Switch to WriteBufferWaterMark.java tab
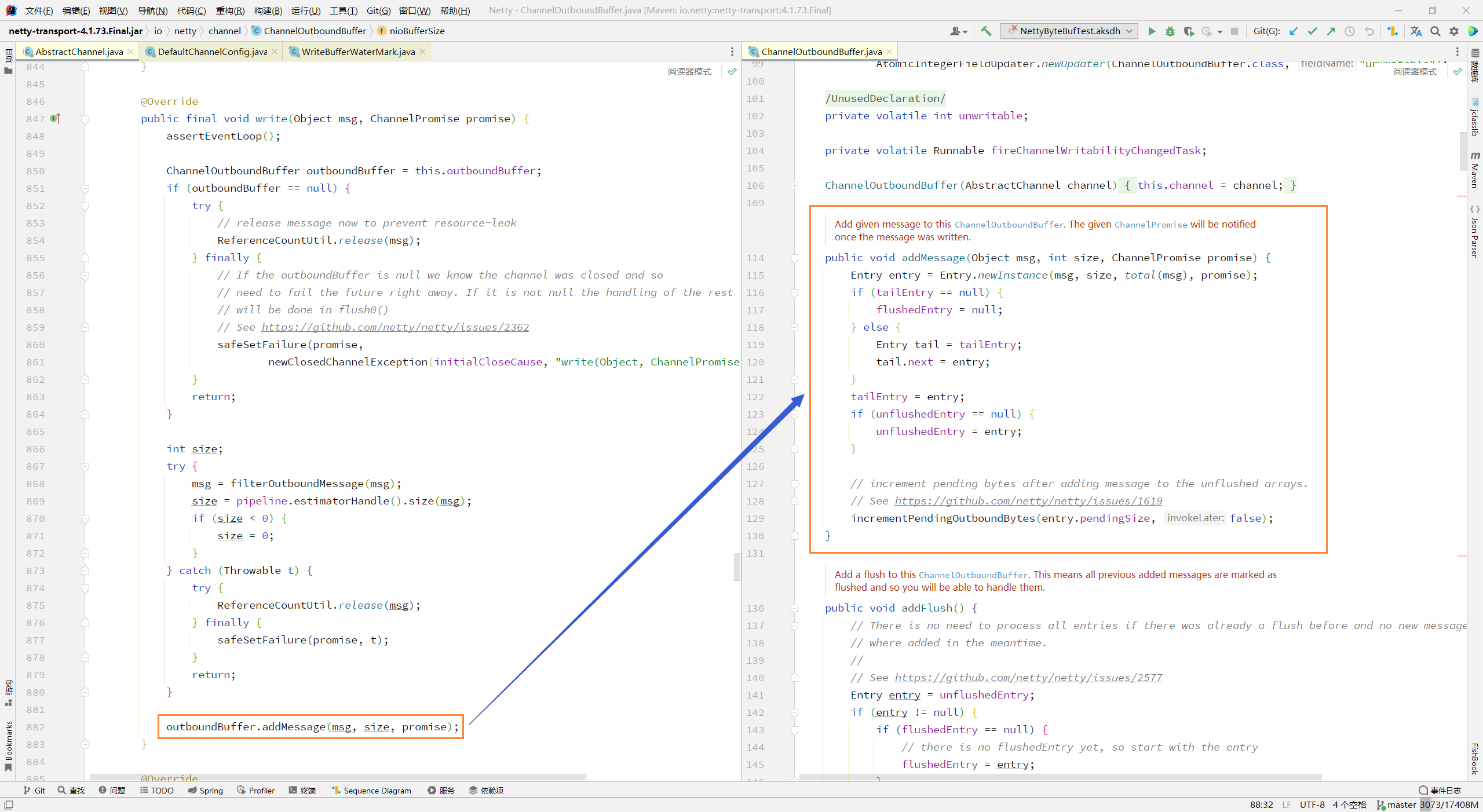1483x812 pixels. 358,52
